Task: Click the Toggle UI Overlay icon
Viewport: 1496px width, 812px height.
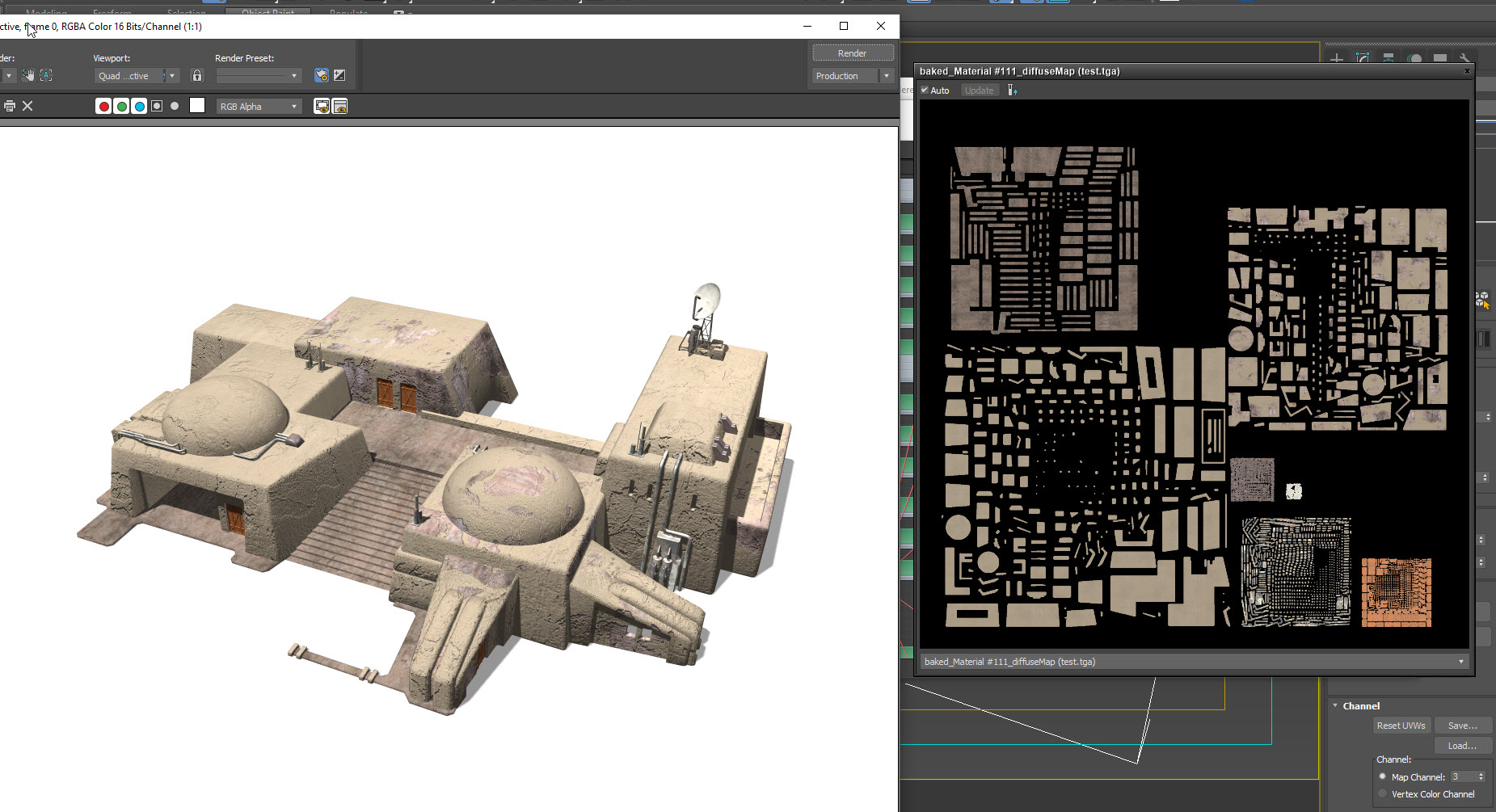Action: [322, 106]
